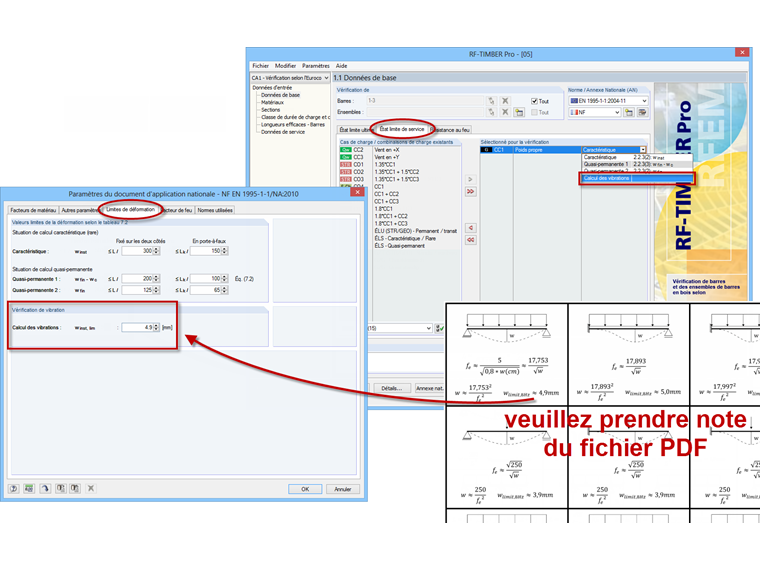Click the new-set icon right of Ensembles delete
The height and width of the screenshot is (570, 760).
[x=519, y=112]
